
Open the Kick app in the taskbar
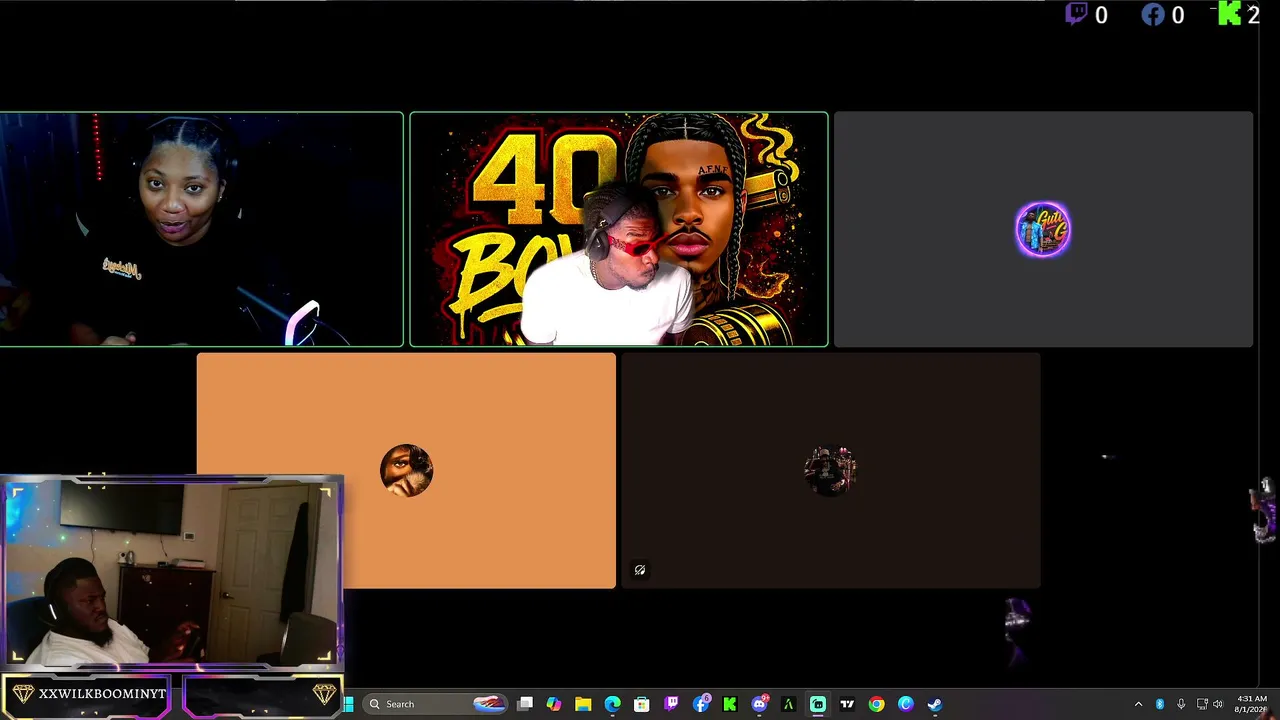(x=730, y=704)
